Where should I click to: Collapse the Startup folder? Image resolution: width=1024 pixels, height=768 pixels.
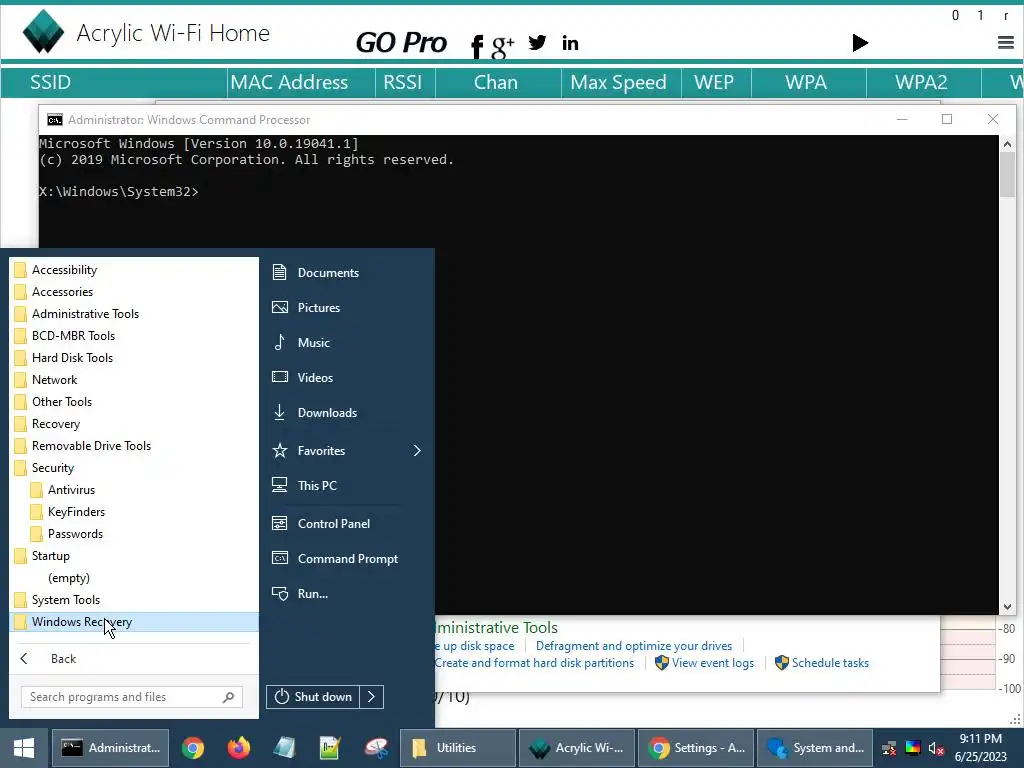(x=134, y=556)
